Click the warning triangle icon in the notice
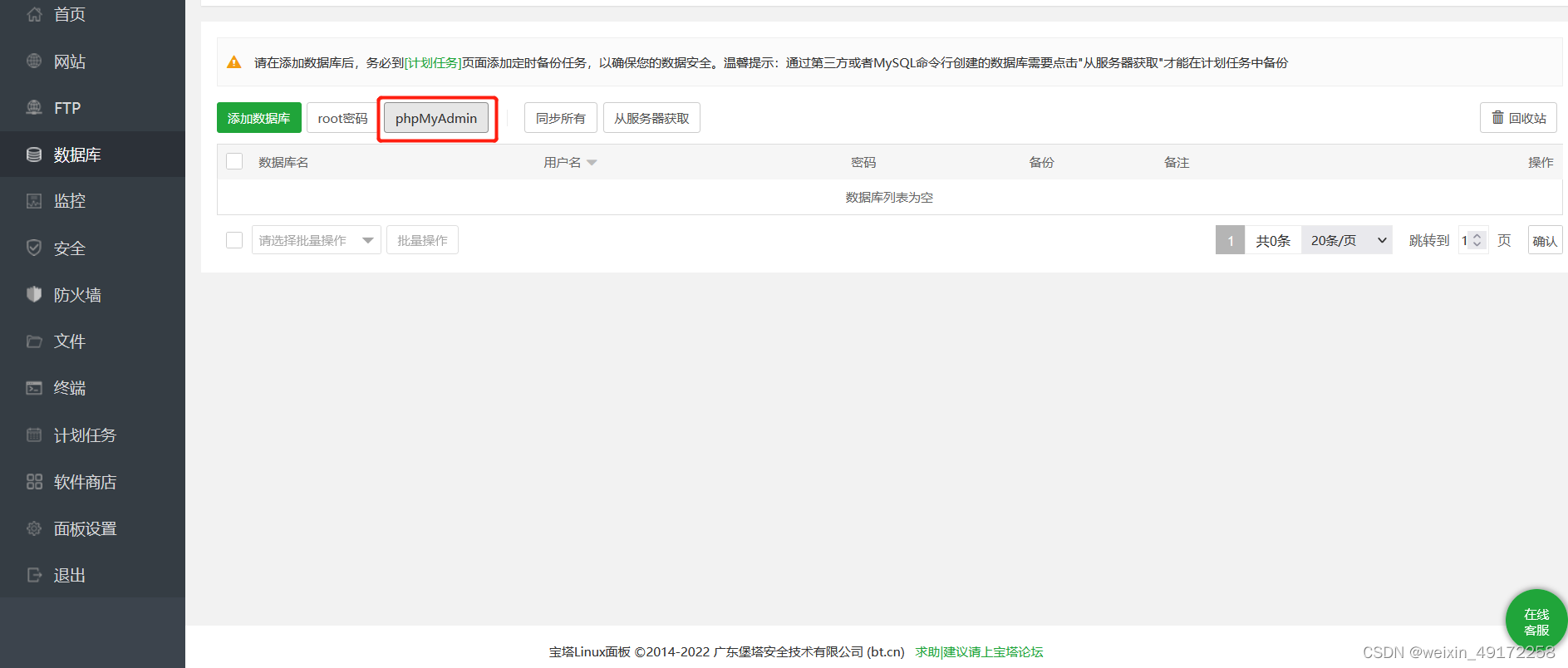Image resolution: width=1568 pixels, height=668 pixels. [234, 62]
